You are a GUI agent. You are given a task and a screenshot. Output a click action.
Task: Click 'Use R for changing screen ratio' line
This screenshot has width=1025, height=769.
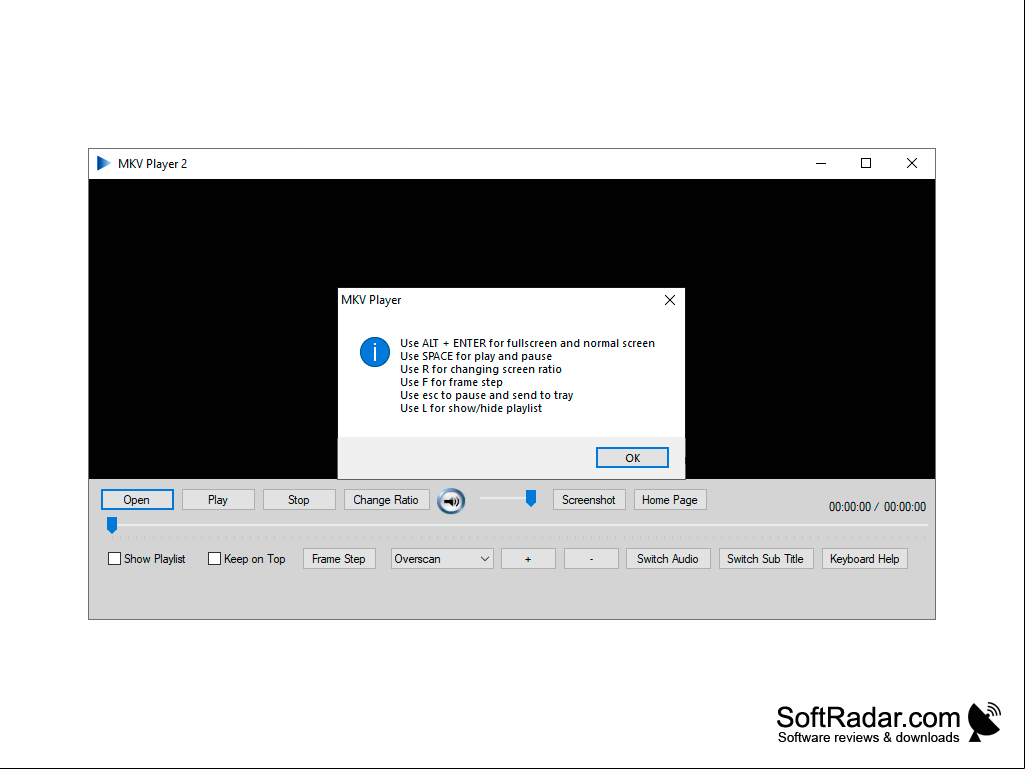pos(480,369)
